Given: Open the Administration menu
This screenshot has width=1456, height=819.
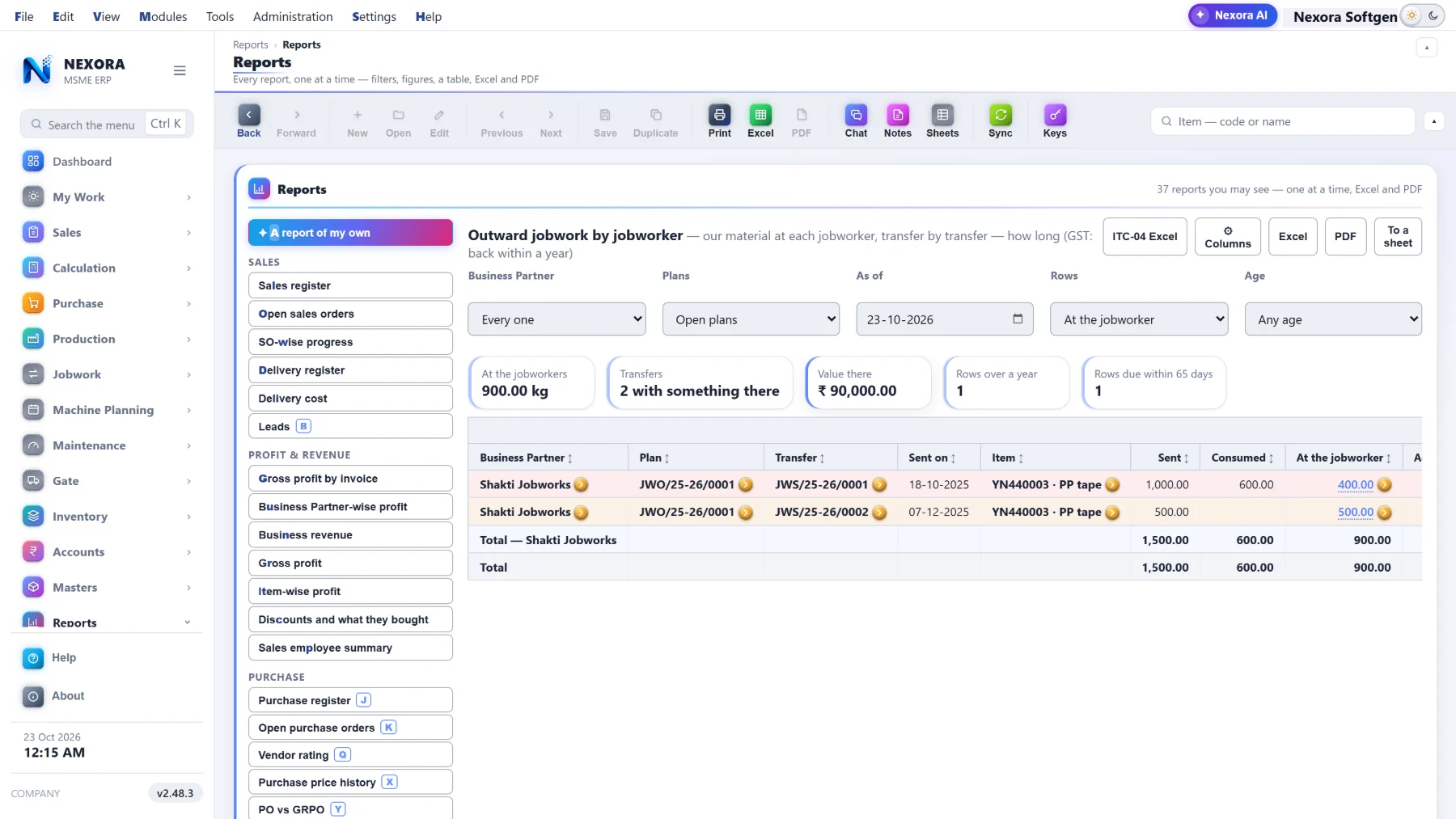Looking at the screenshot, I should tap(293, 16).
